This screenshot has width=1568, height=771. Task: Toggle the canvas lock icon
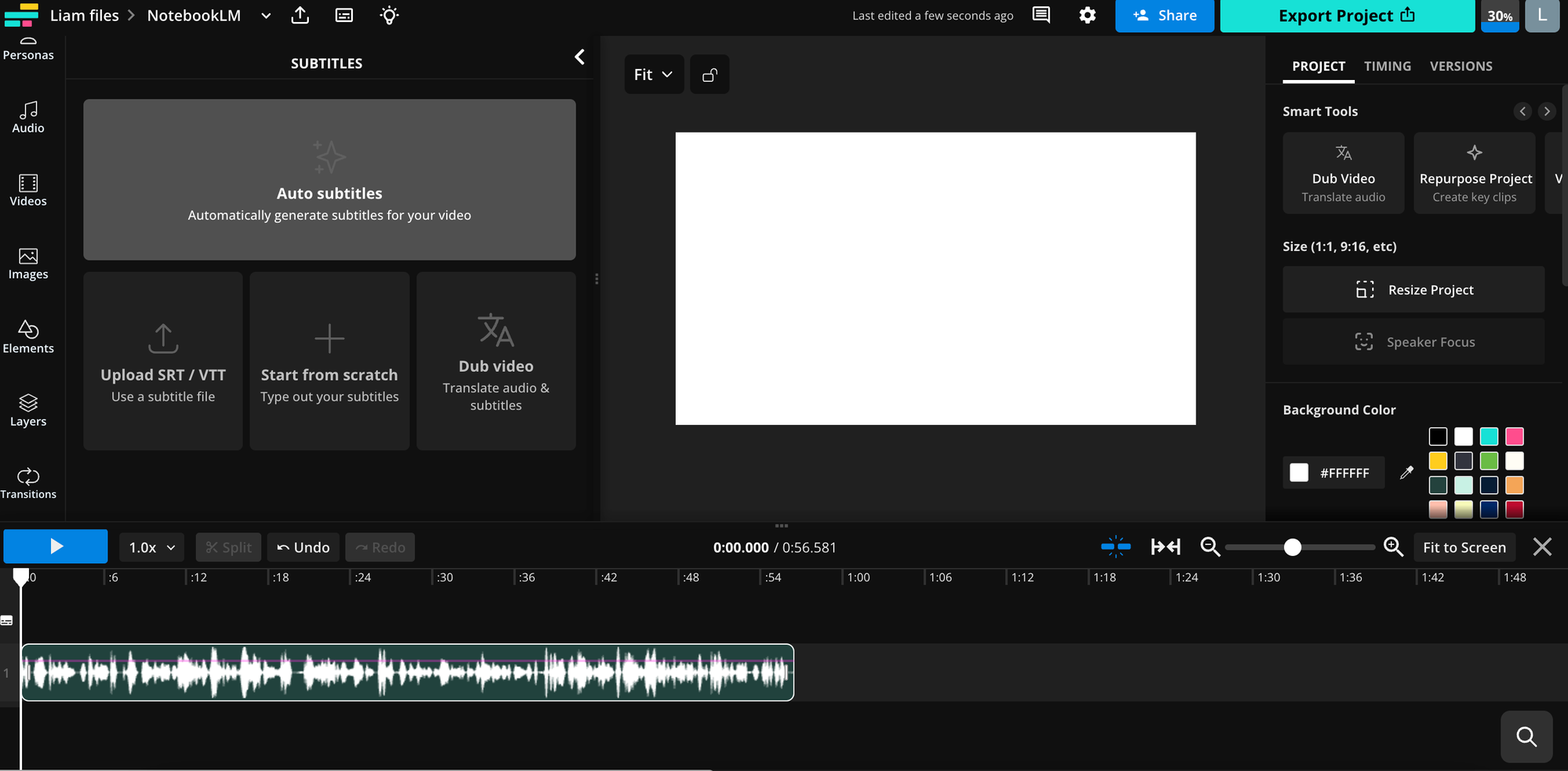pyautogui.click(x=710, y=75)
